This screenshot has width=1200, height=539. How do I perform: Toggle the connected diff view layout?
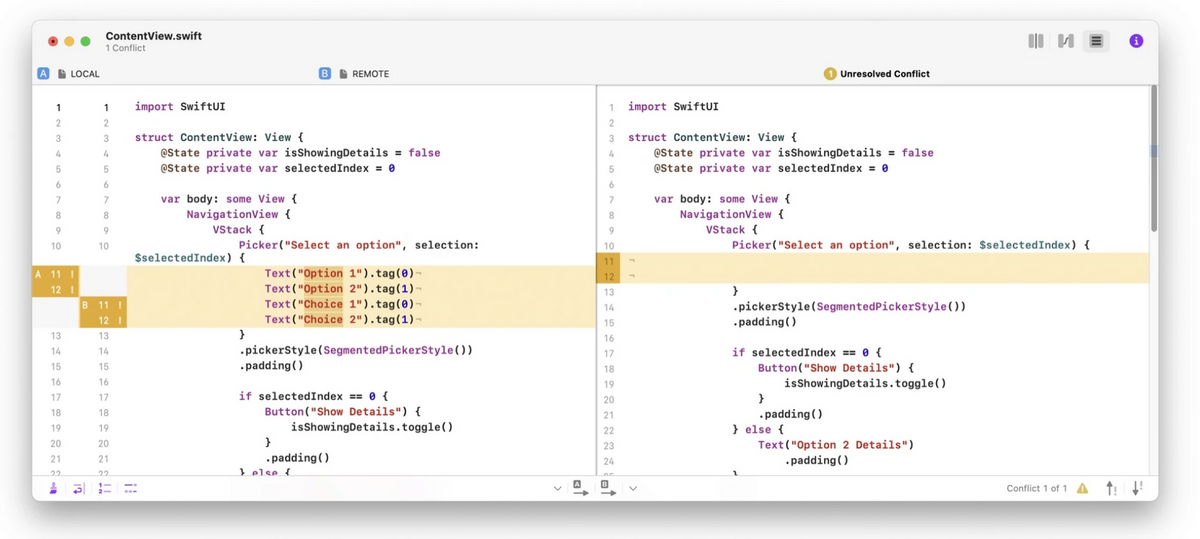pos(1066,41)
